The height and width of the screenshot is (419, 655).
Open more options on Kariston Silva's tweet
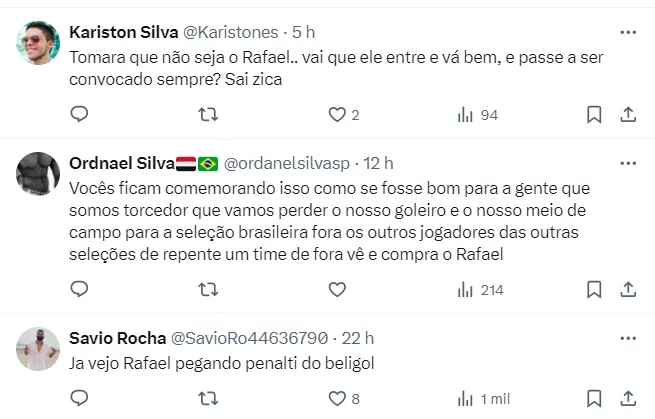pos(628,32)
